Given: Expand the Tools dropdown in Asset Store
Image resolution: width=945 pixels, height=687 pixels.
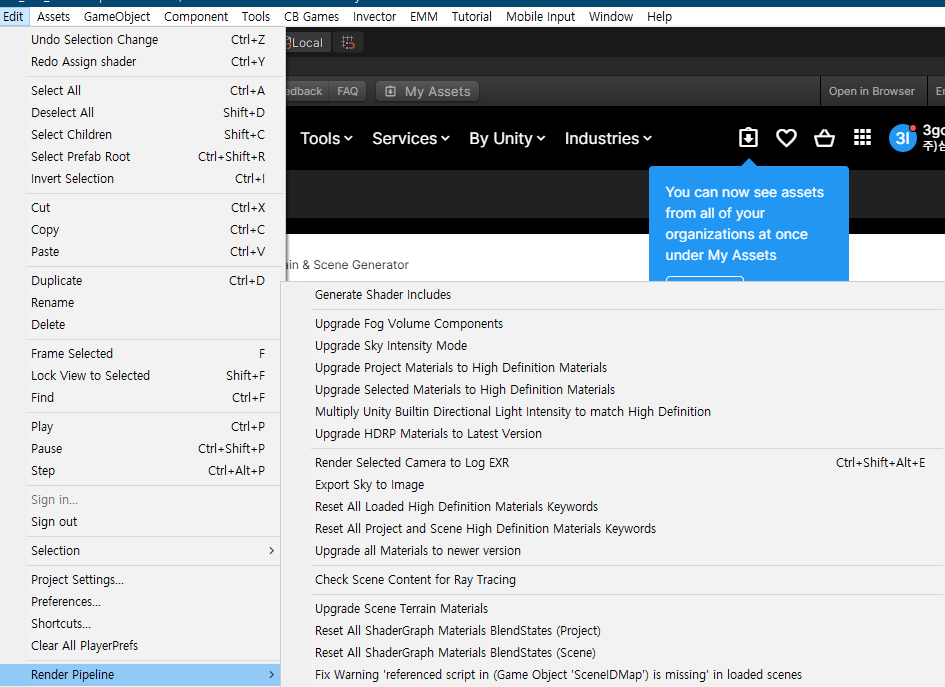Looking at the screenshot, I should click(x=326, y=139).
